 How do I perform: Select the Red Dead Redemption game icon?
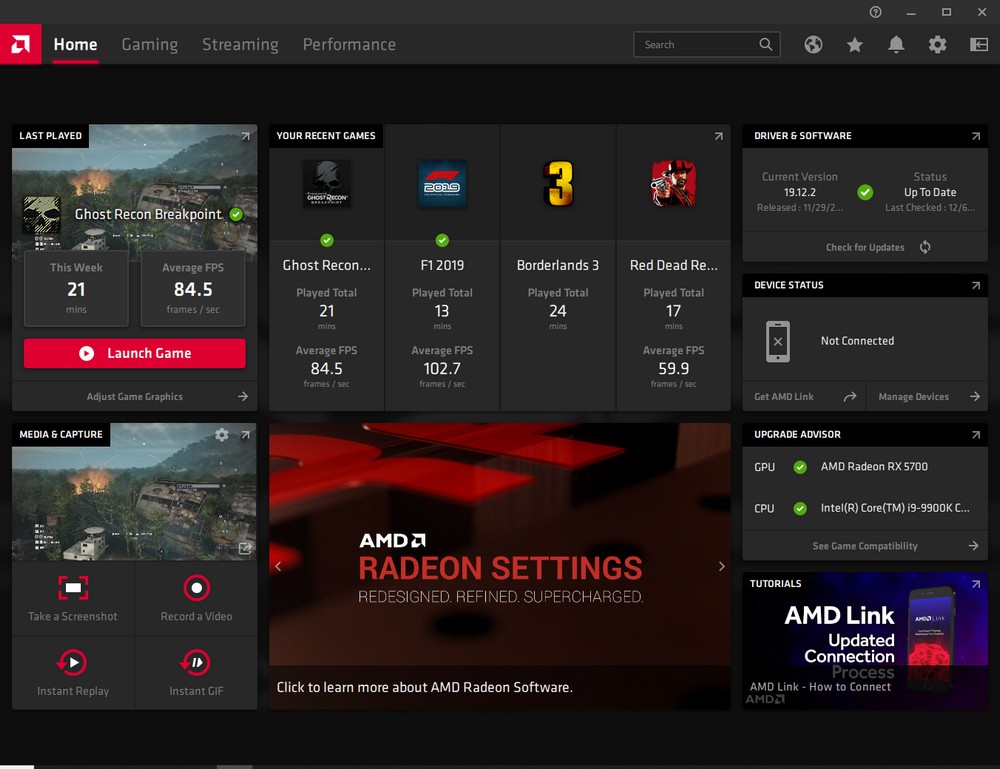(673, 184)
